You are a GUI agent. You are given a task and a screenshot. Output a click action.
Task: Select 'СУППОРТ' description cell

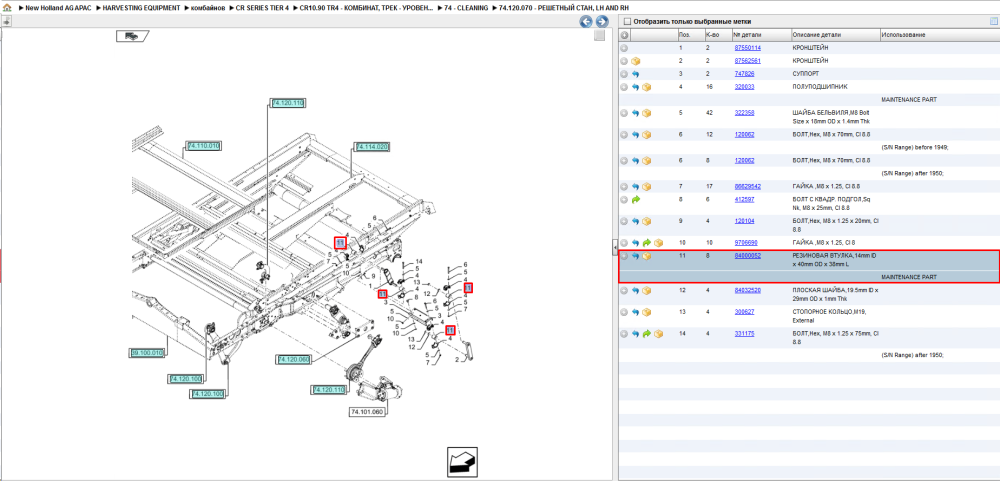pos(805,74)
